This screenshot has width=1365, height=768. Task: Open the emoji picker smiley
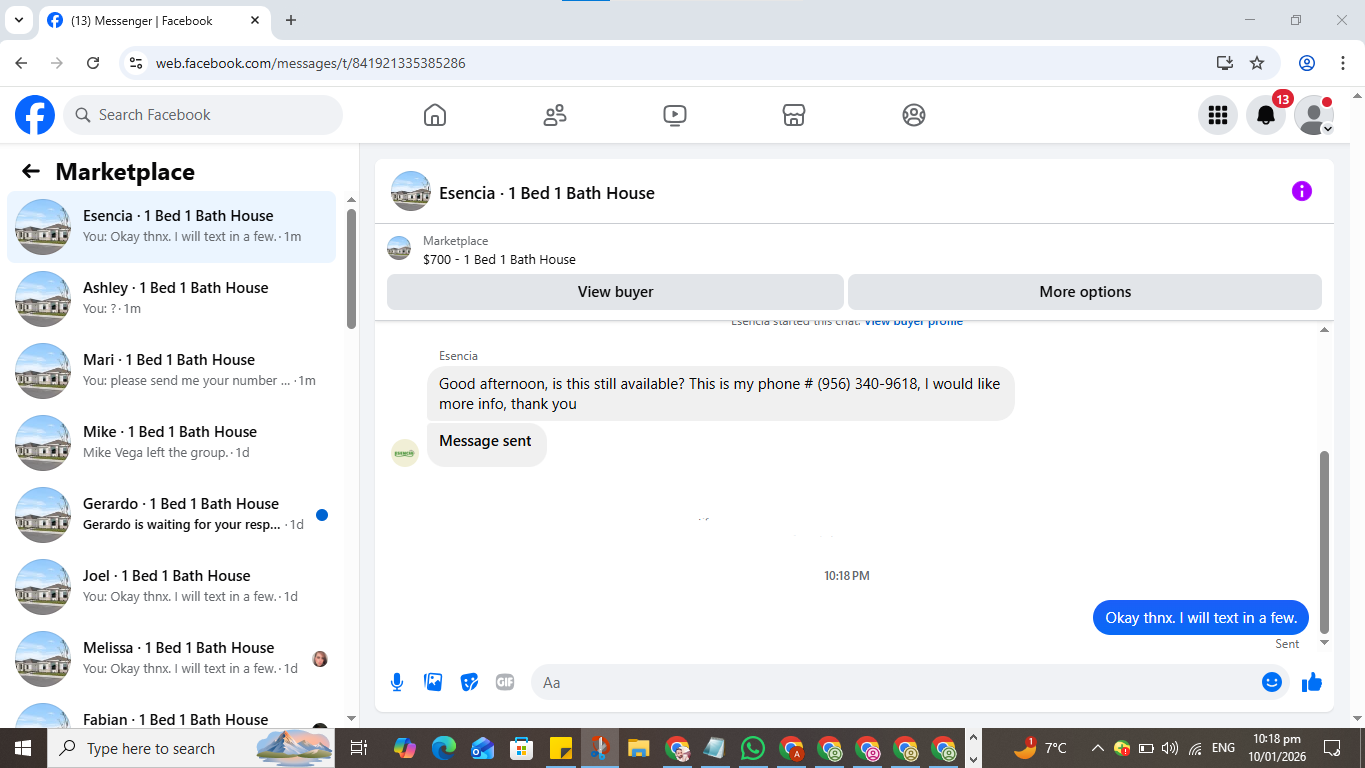click(1272, 682)
